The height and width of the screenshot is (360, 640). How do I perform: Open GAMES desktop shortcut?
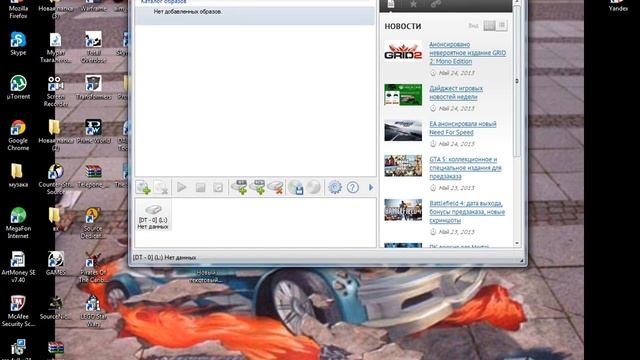coord(56,263)
